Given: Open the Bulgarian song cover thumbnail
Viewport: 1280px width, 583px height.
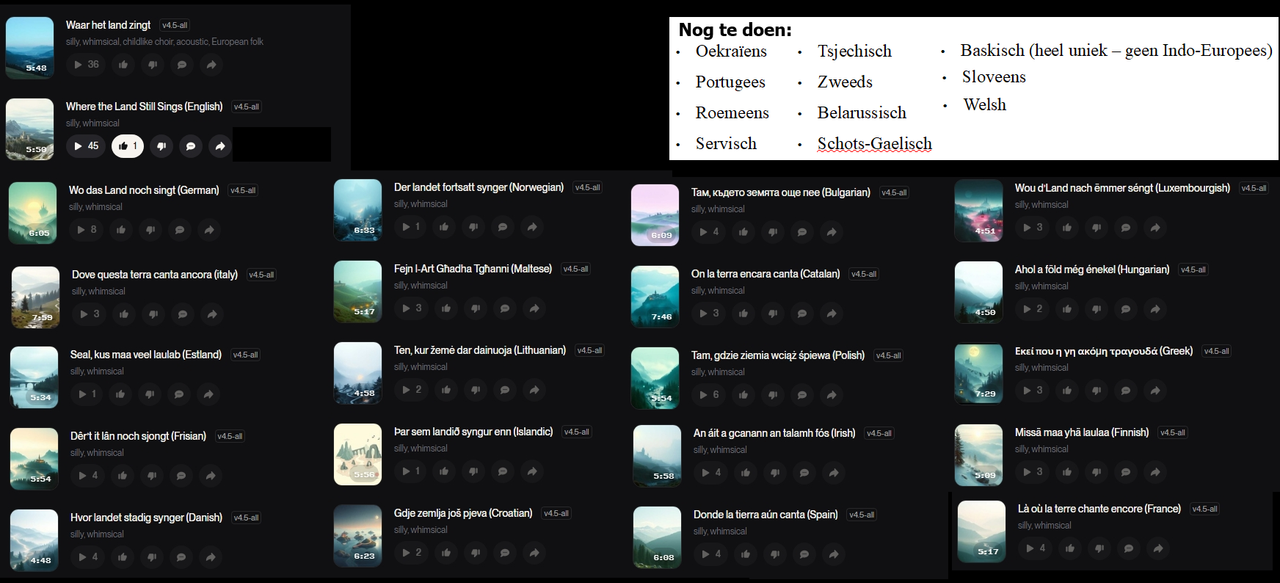Looking at the screenshot, I should coord(655,215).
